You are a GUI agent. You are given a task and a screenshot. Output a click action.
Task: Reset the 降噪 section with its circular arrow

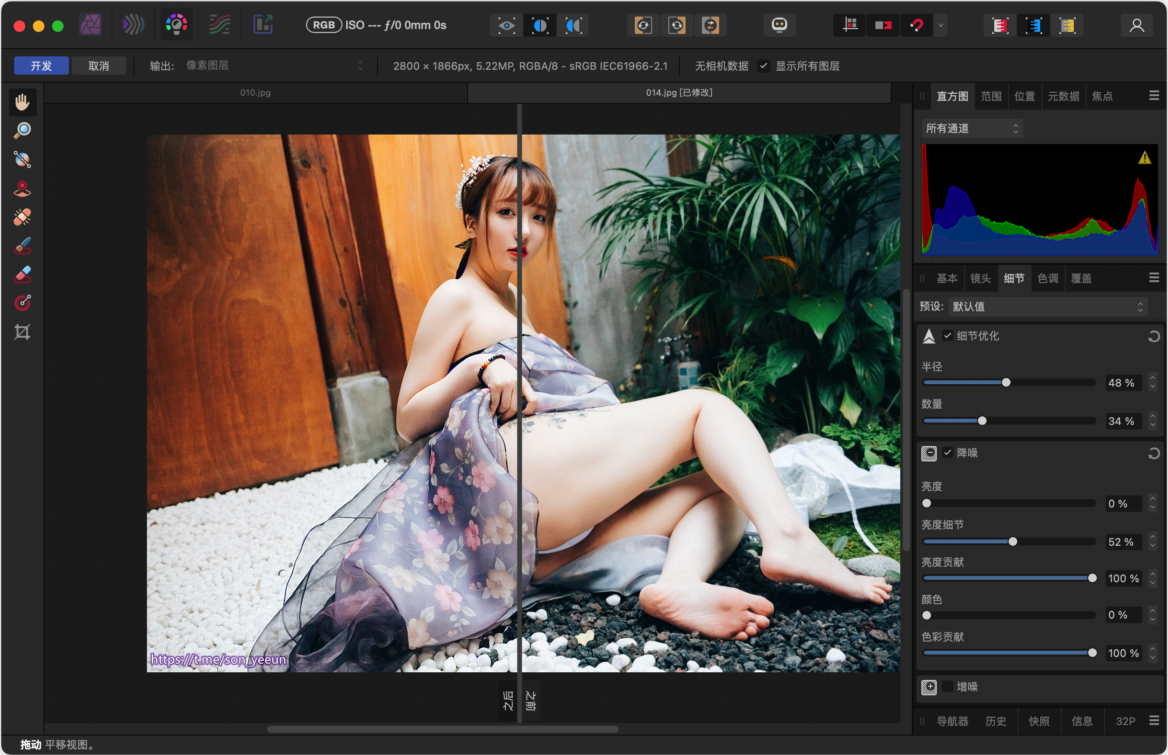point(1154,453)
